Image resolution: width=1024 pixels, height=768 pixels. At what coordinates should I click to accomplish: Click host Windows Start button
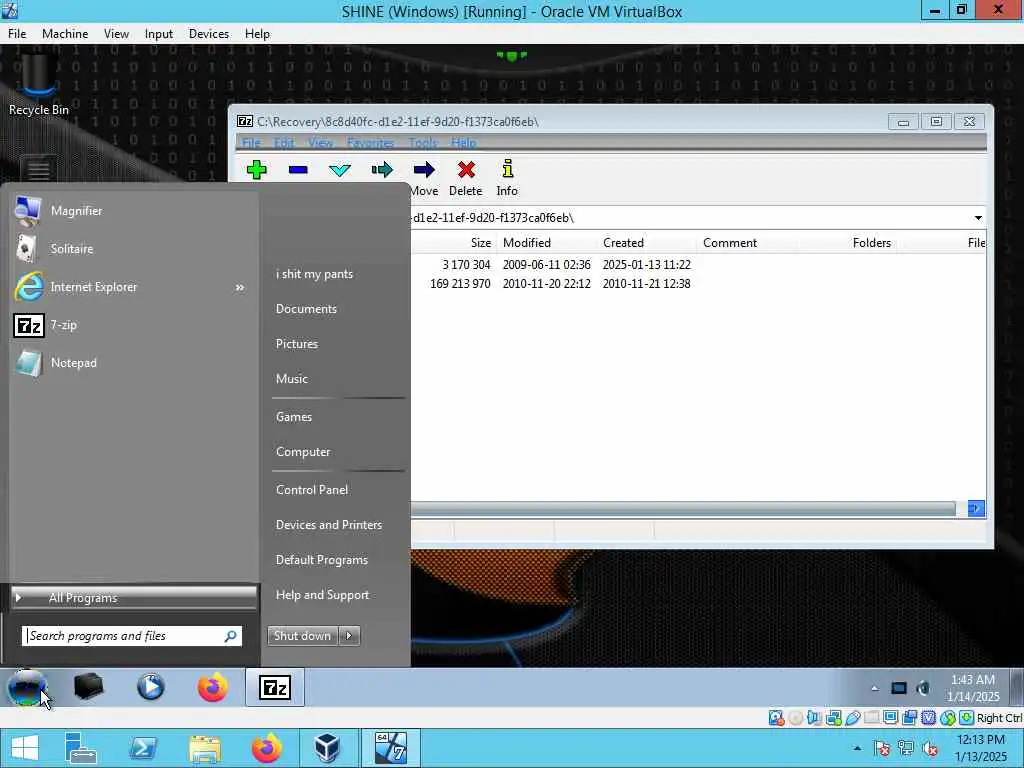point(25,748)
